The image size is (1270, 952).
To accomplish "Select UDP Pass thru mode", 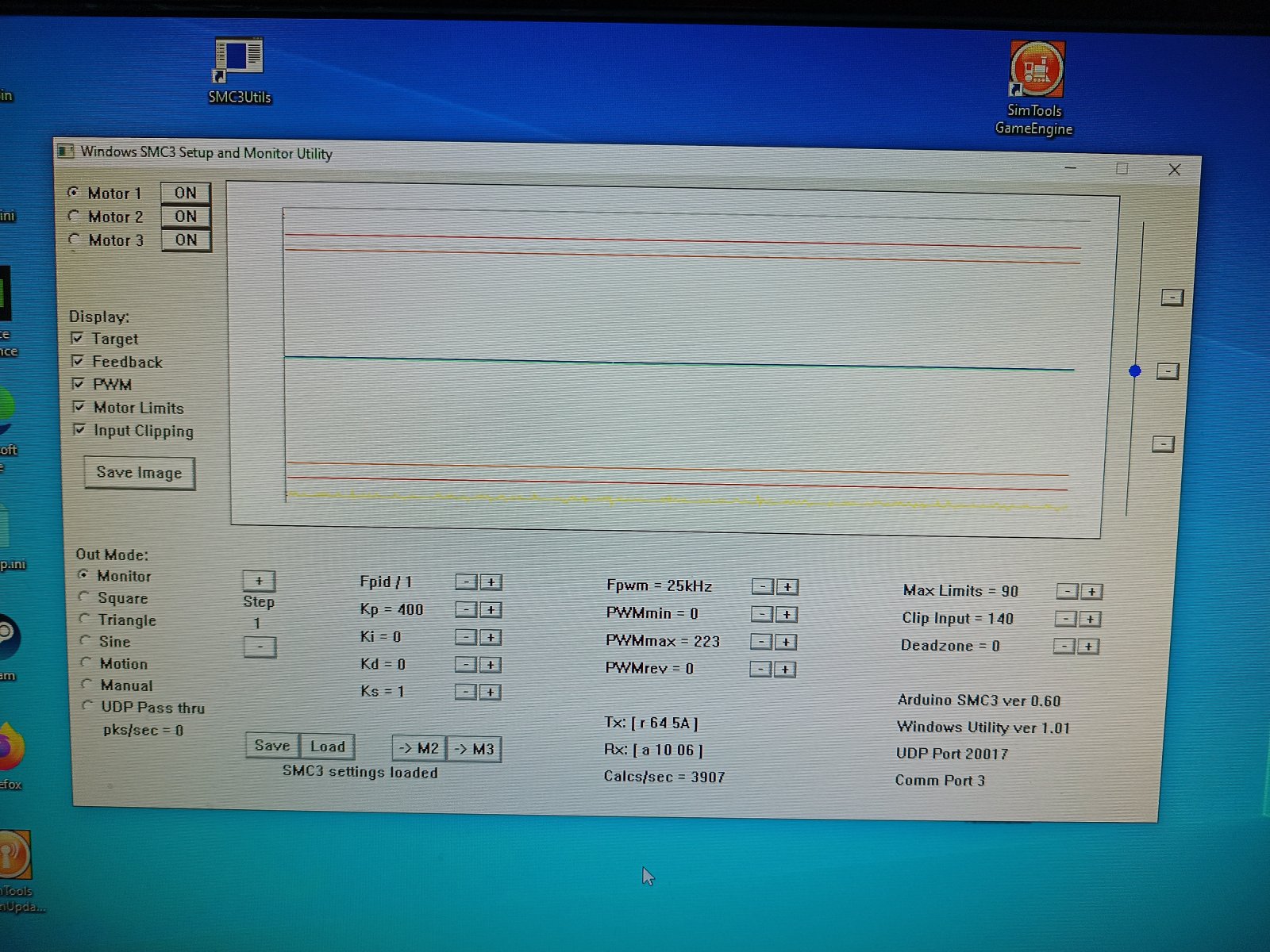I will point(87,706).
